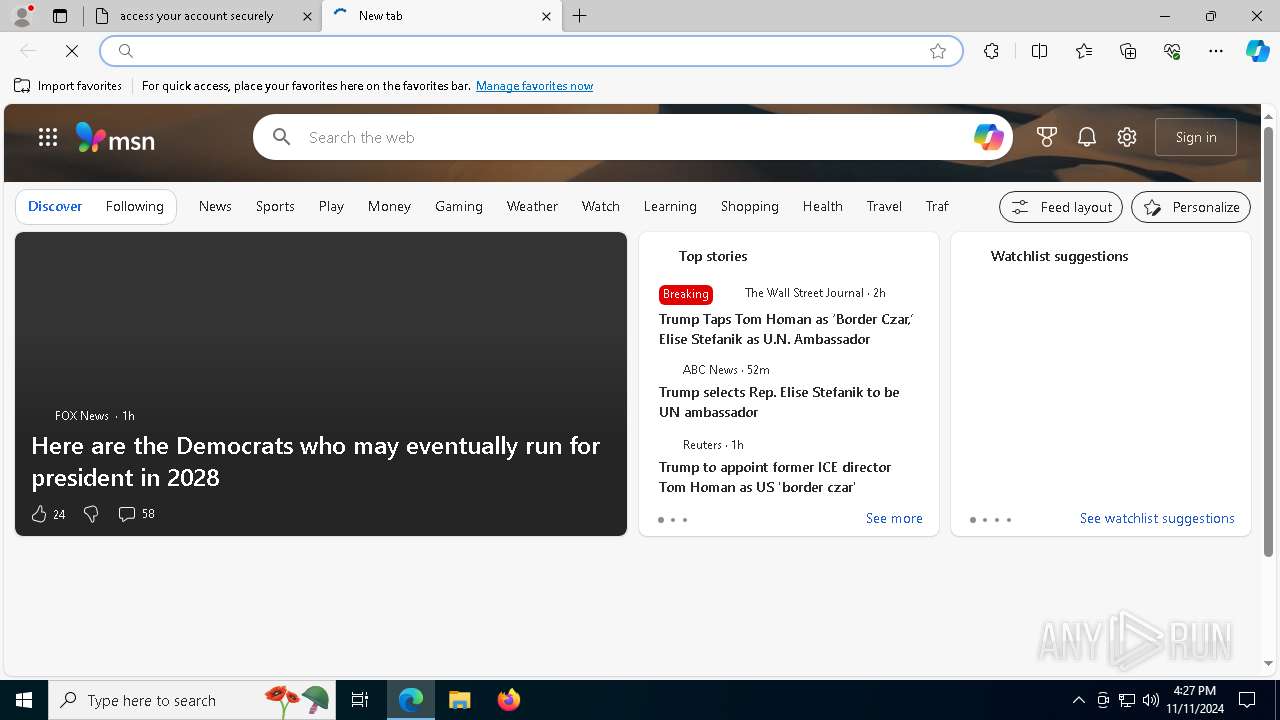Click Manage favorites now link
Image resolution: width=1280 pixels, height=720 pixels.
534,86
